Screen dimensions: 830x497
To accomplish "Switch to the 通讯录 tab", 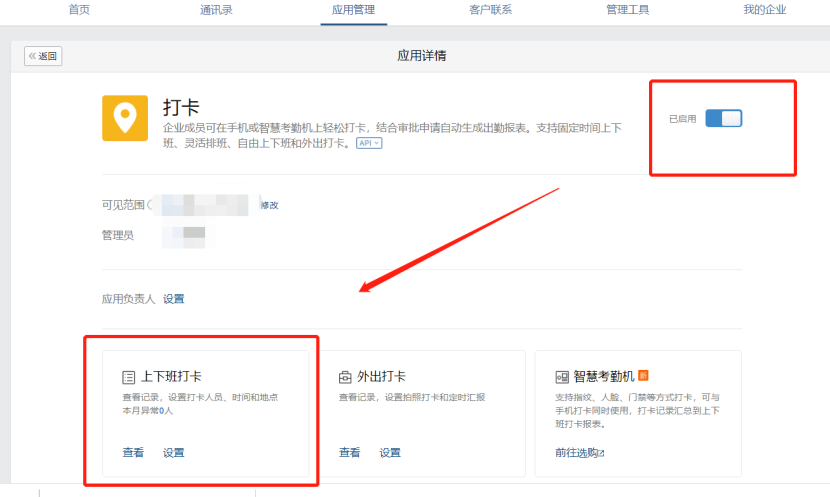I will (216, 10).
